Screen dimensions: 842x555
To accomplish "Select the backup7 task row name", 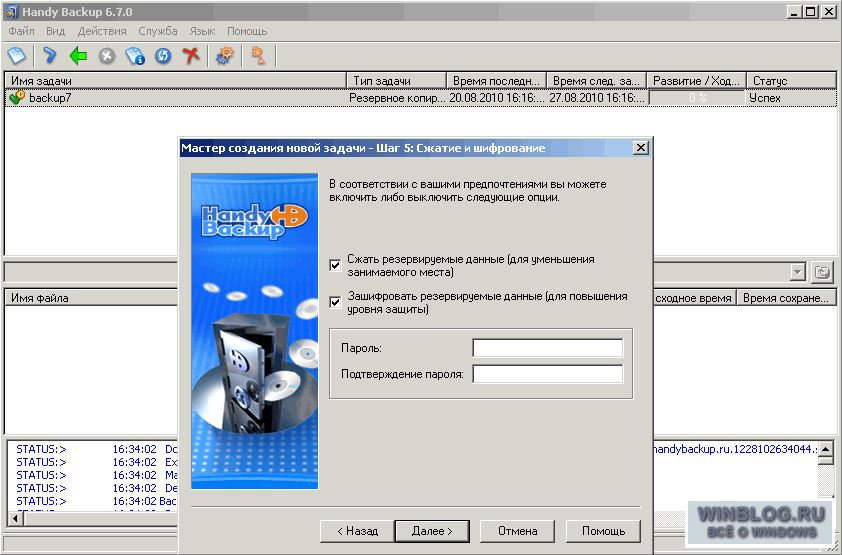I will (x=50, y=98).
